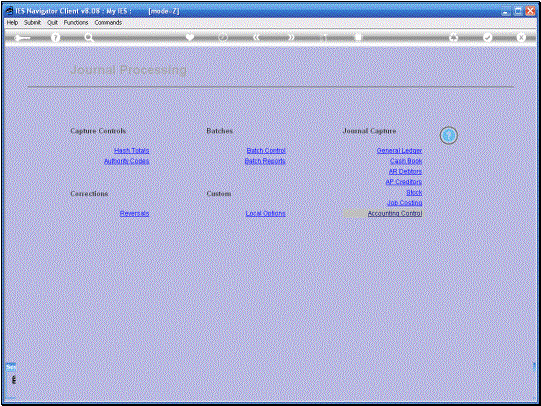Open the Commands menu
541x406 pixels.
(x=108, y=22)
